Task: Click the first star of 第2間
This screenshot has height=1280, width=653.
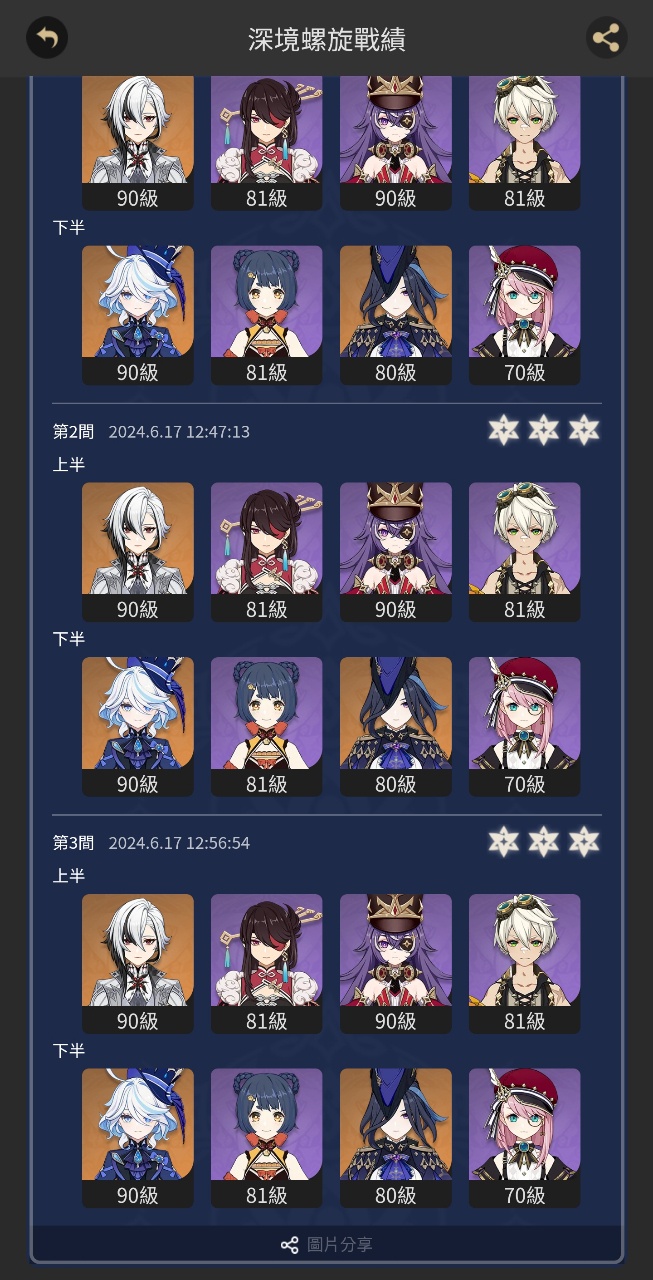Action: tap(503, 431)
